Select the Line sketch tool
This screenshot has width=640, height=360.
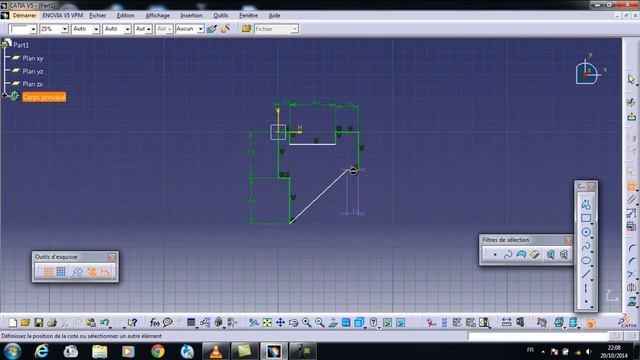586,274
